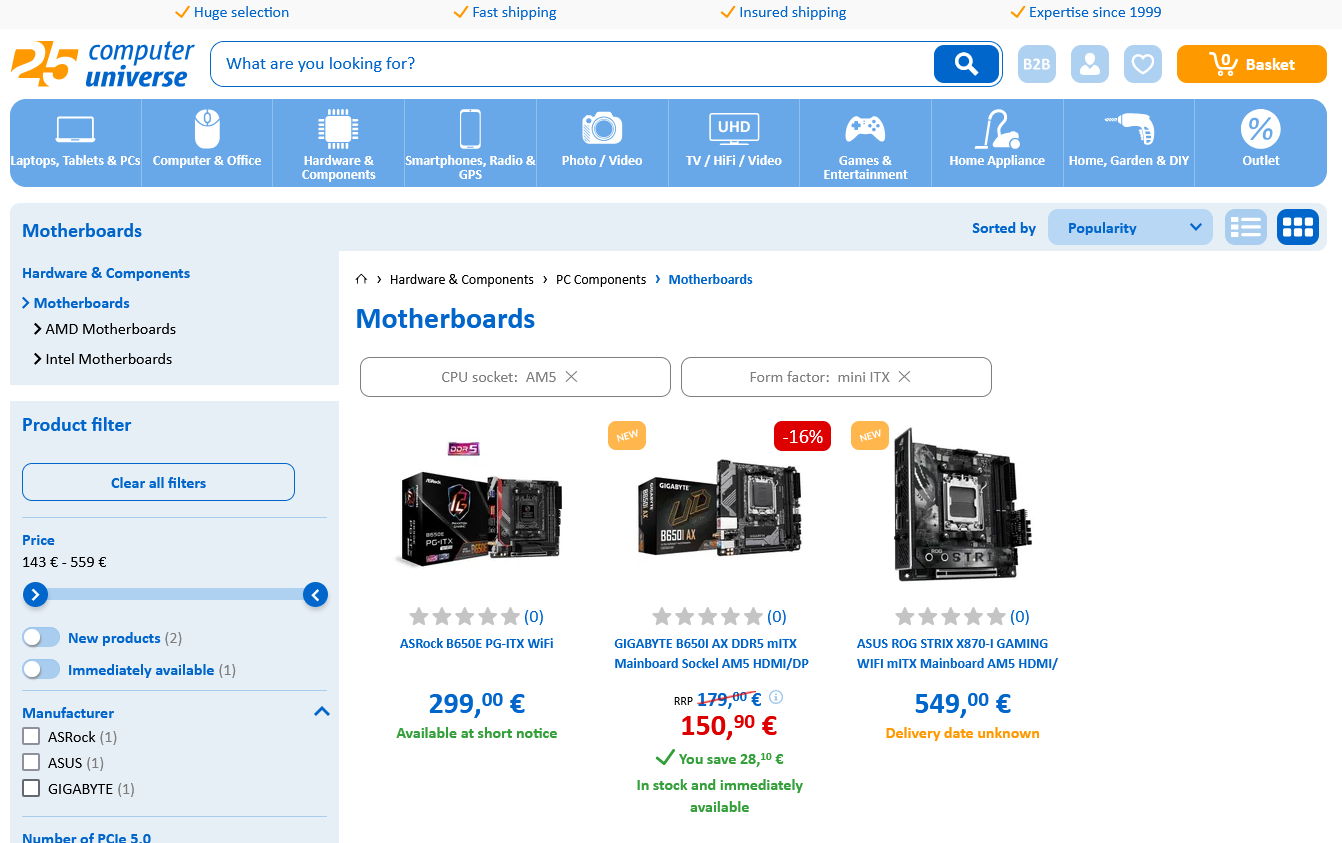Click the right price slider handle
The height and width of the screenshot is (843, 1342).
[x=315, y=595]
